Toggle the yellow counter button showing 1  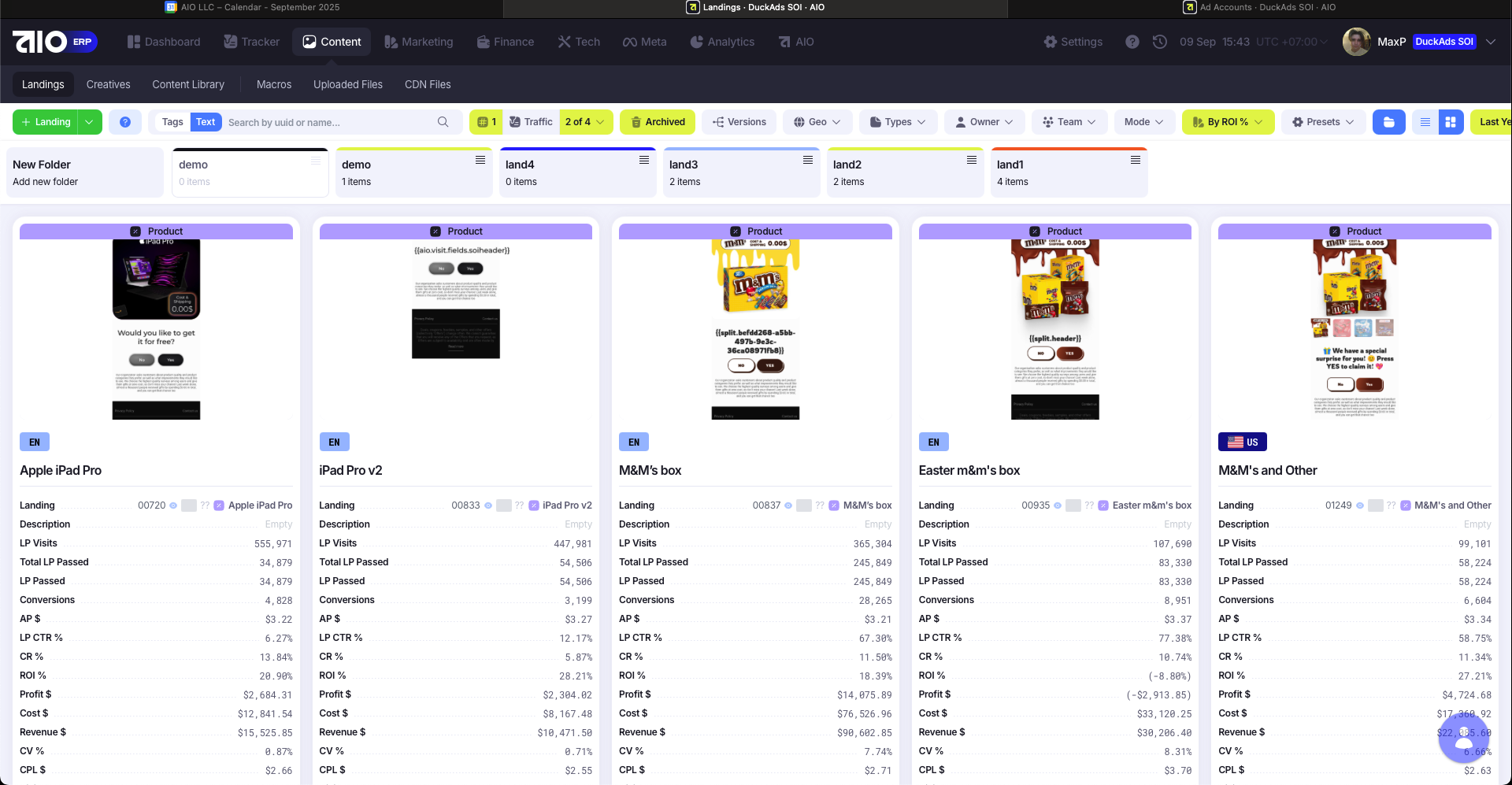click(x=487, y=122)
